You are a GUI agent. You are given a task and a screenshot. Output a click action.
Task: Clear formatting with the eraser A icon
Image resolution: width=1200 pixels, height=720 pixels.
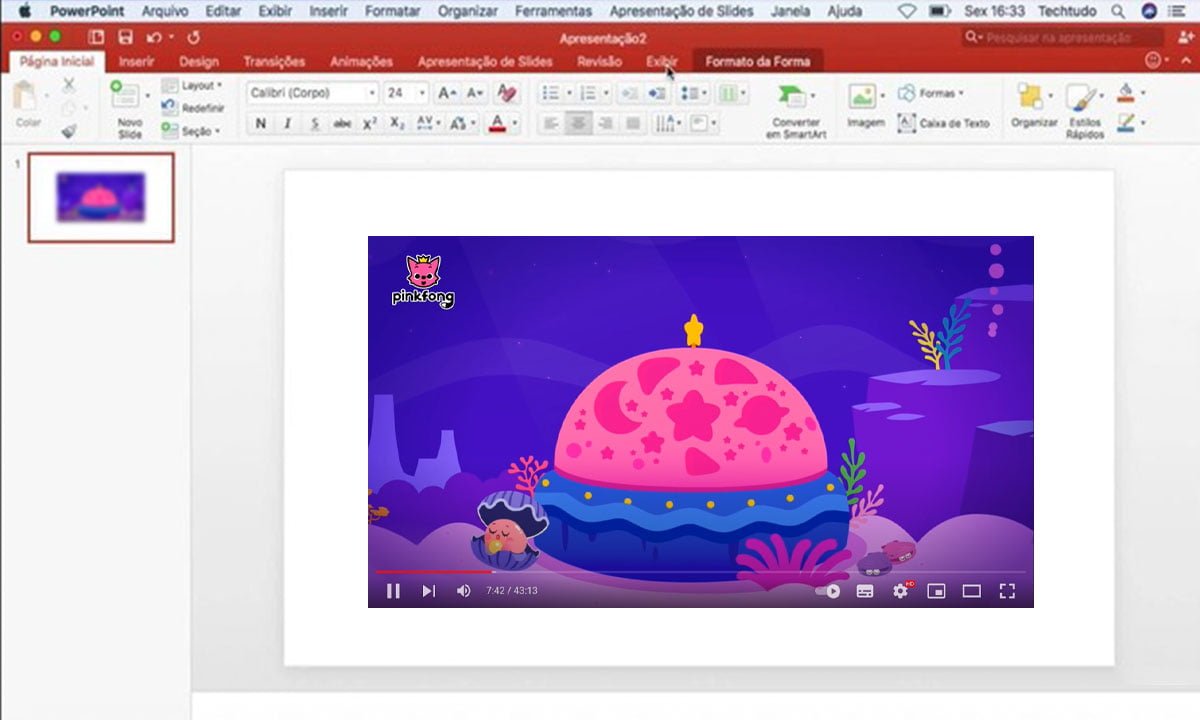pyautogui.click(x=507, y=93)
